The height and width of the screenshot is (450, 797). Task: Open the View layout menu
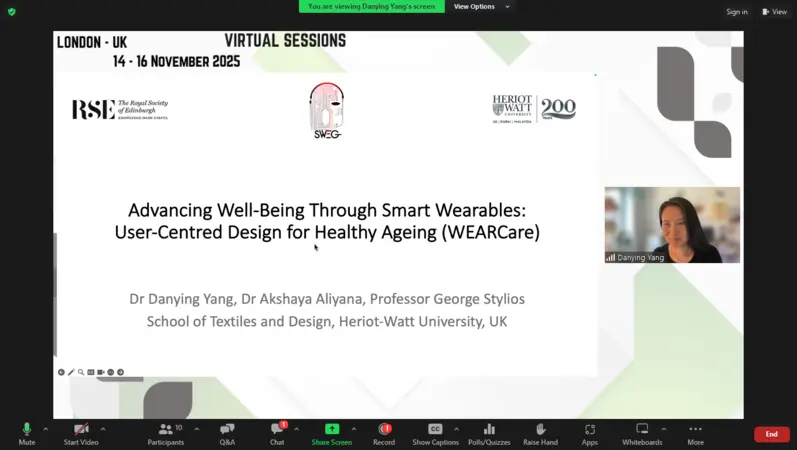point(774,12)
